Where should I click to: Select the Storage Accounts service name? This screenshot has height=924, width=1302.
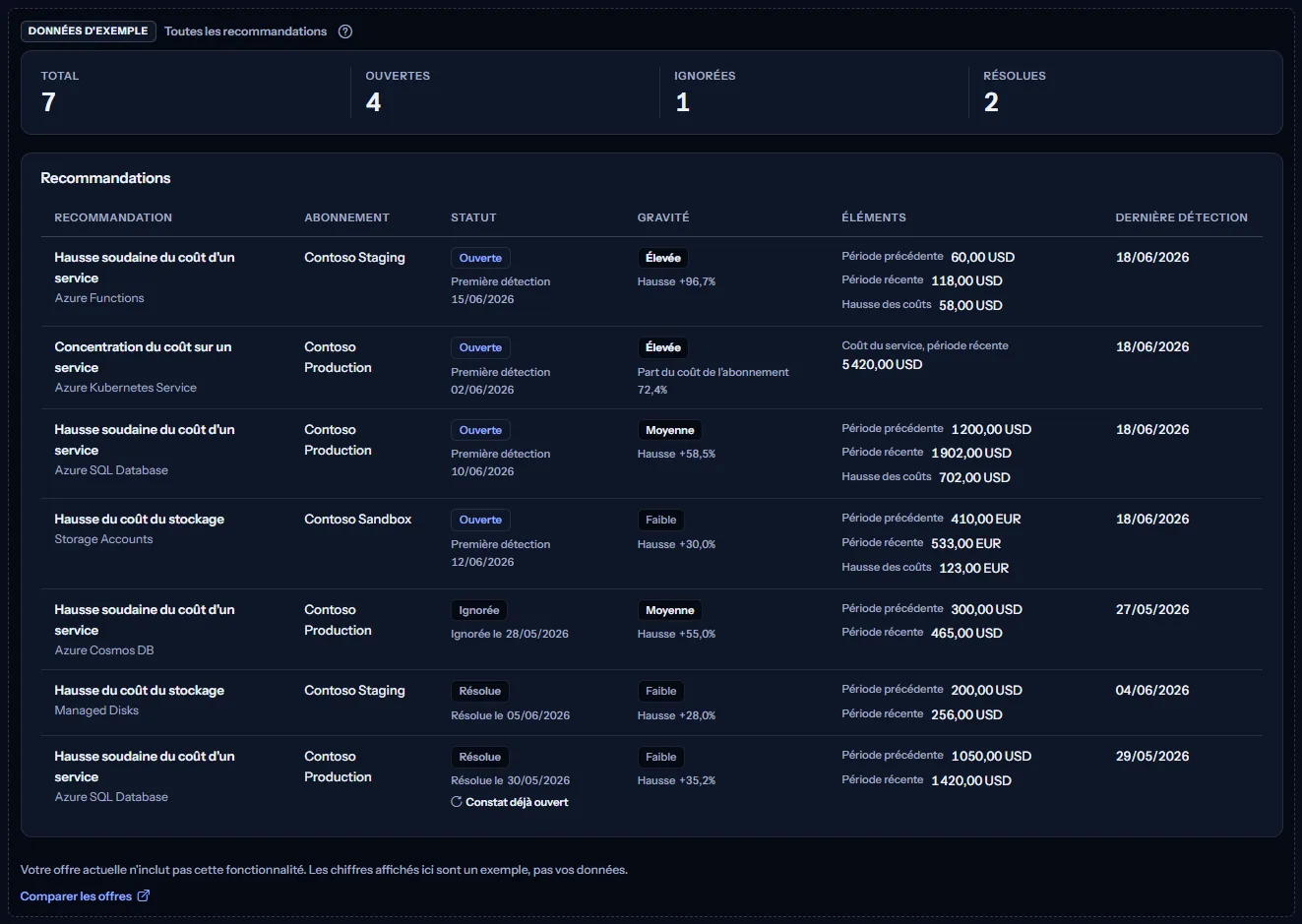[x=103, y=539]
